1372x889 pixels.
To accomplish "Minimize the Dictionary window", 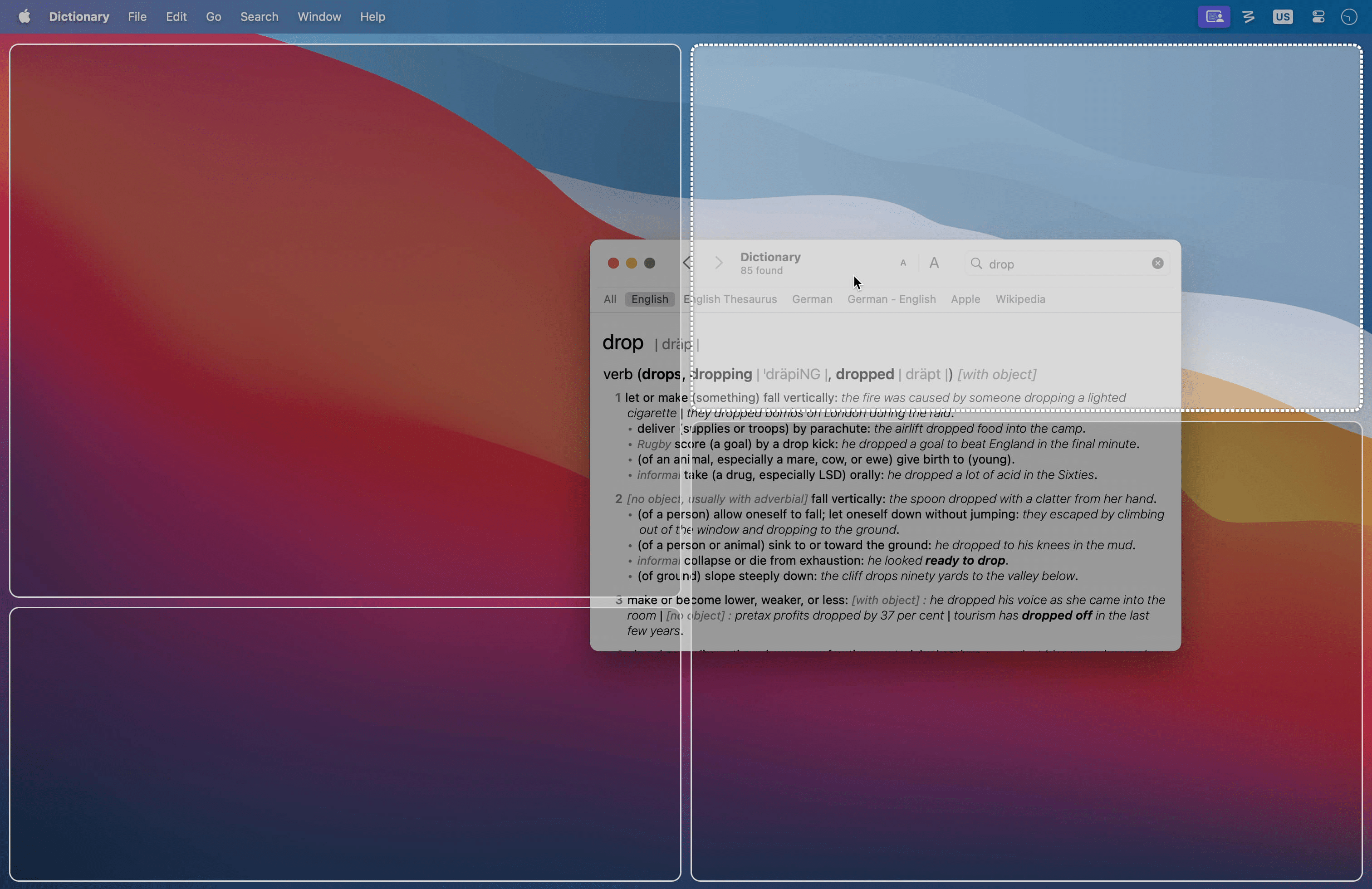I will coord(632,264).
